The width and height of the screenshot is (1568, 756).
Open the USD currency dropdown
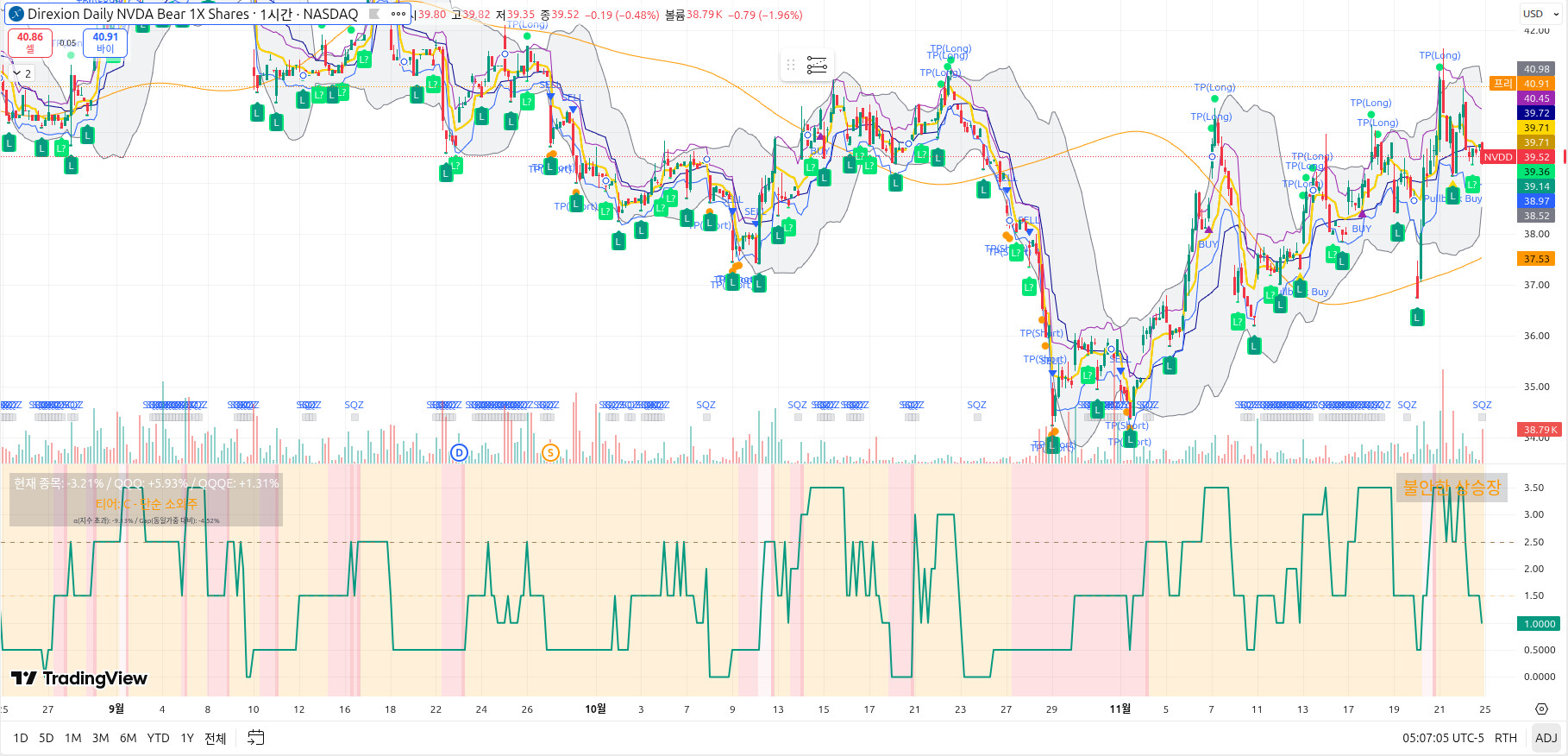point(1541,14)
